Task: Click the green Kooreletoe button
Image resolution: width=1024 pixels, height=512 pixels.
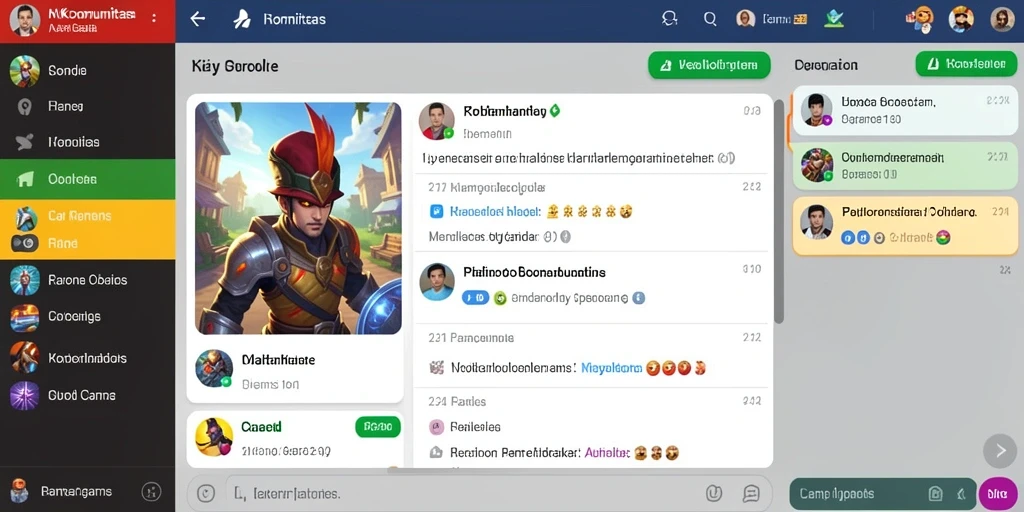Action: coord(966,64)
